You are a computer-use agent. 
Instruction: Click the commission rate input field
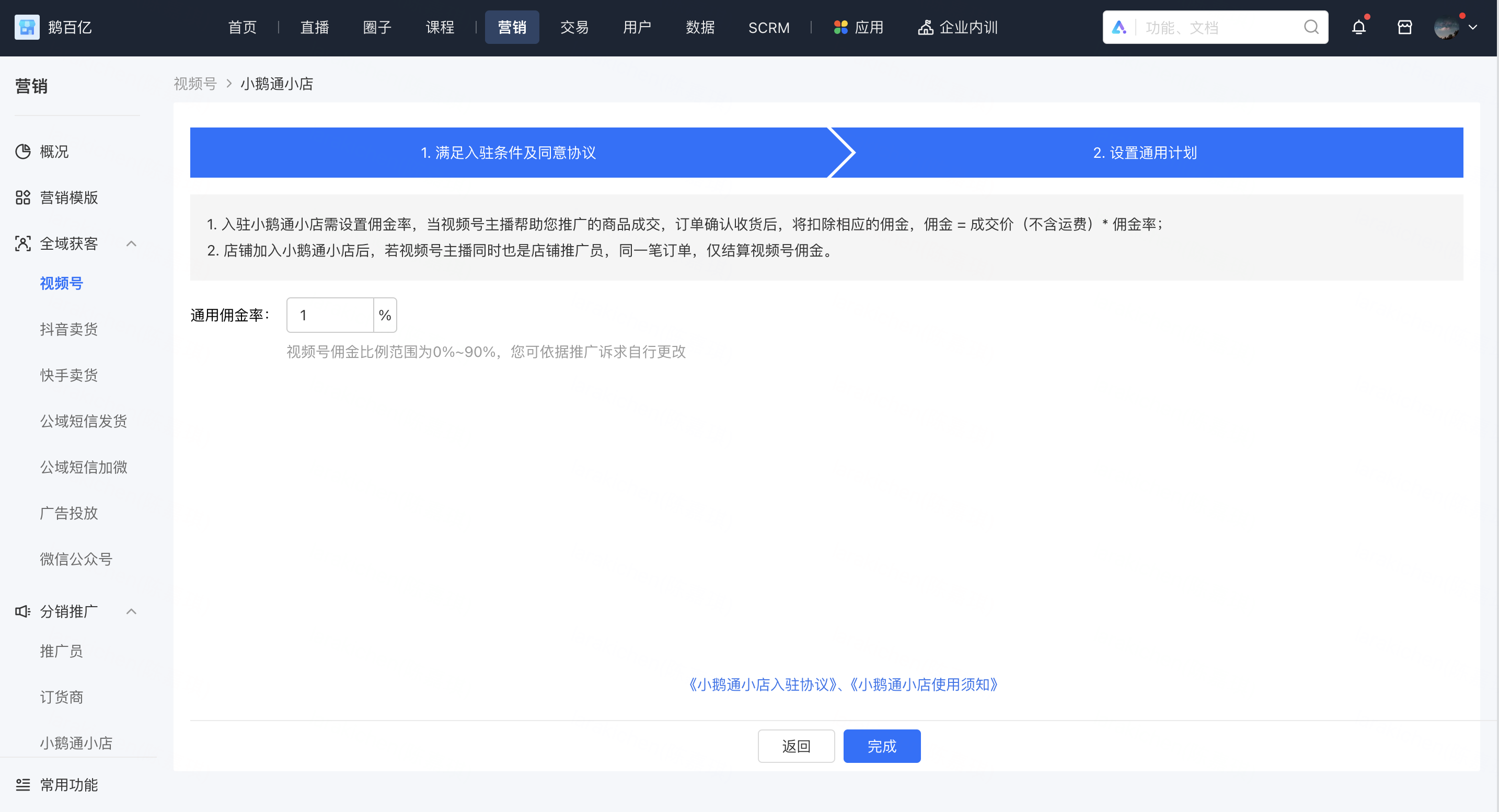point(330,315)
